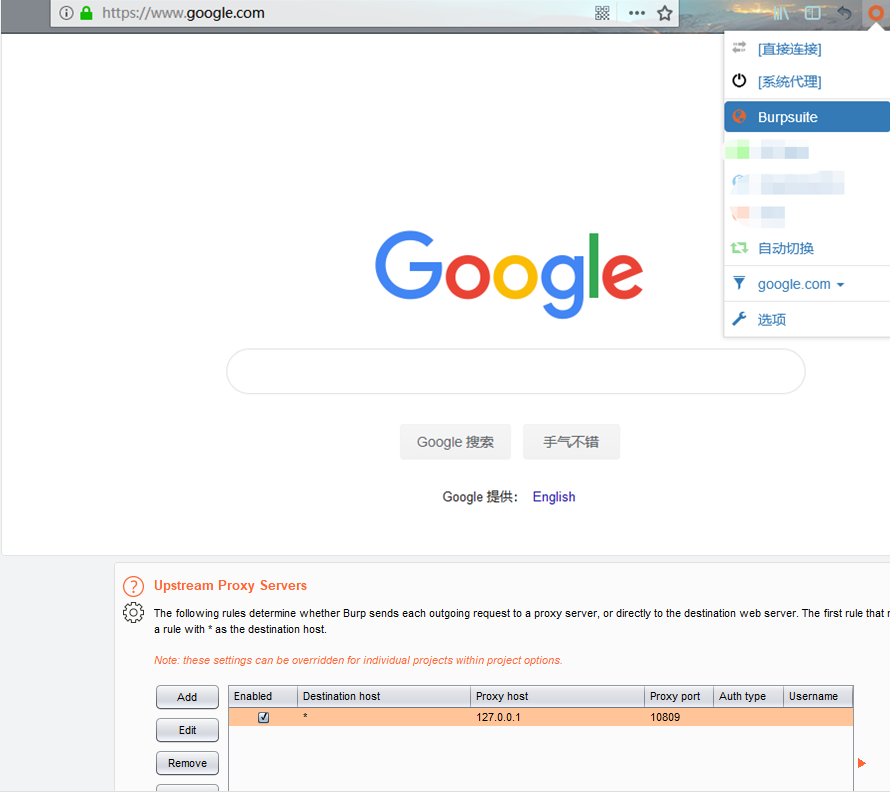Image resolution: width=890 pixels, height=792 pixels.
Task: Select the [直接连接] direct connection profile
Action: click(x=807, y=49)
